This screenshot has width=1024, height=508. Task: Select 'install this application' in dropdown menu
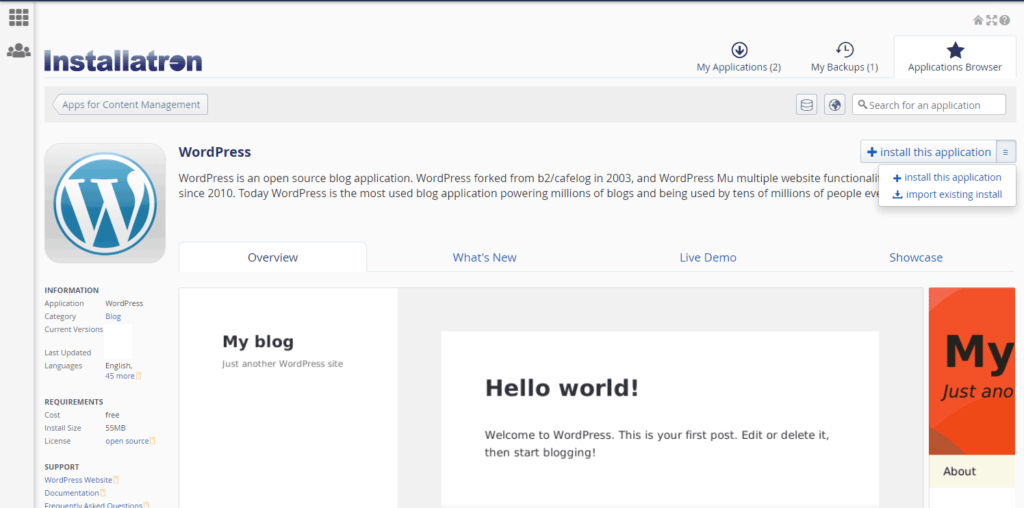click(x=952, y=178)
